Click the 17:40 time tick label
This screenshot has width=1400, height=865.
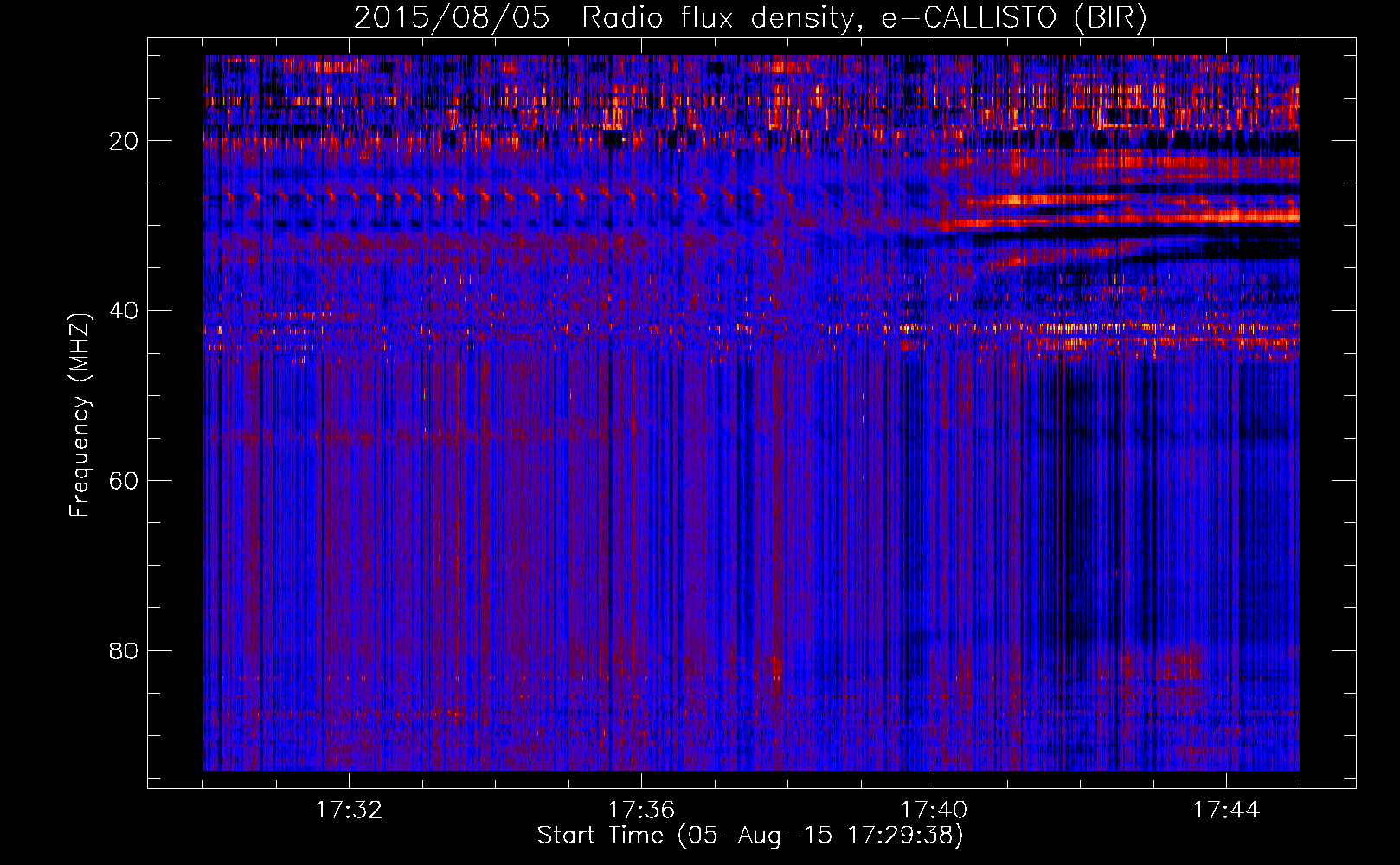click(x=934, y=811)
